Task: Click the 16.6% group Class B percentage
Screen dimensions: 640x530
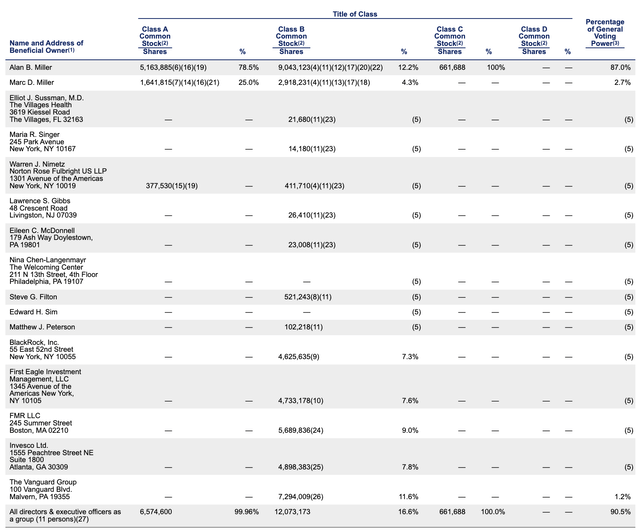Action: (x=408, y=512)
